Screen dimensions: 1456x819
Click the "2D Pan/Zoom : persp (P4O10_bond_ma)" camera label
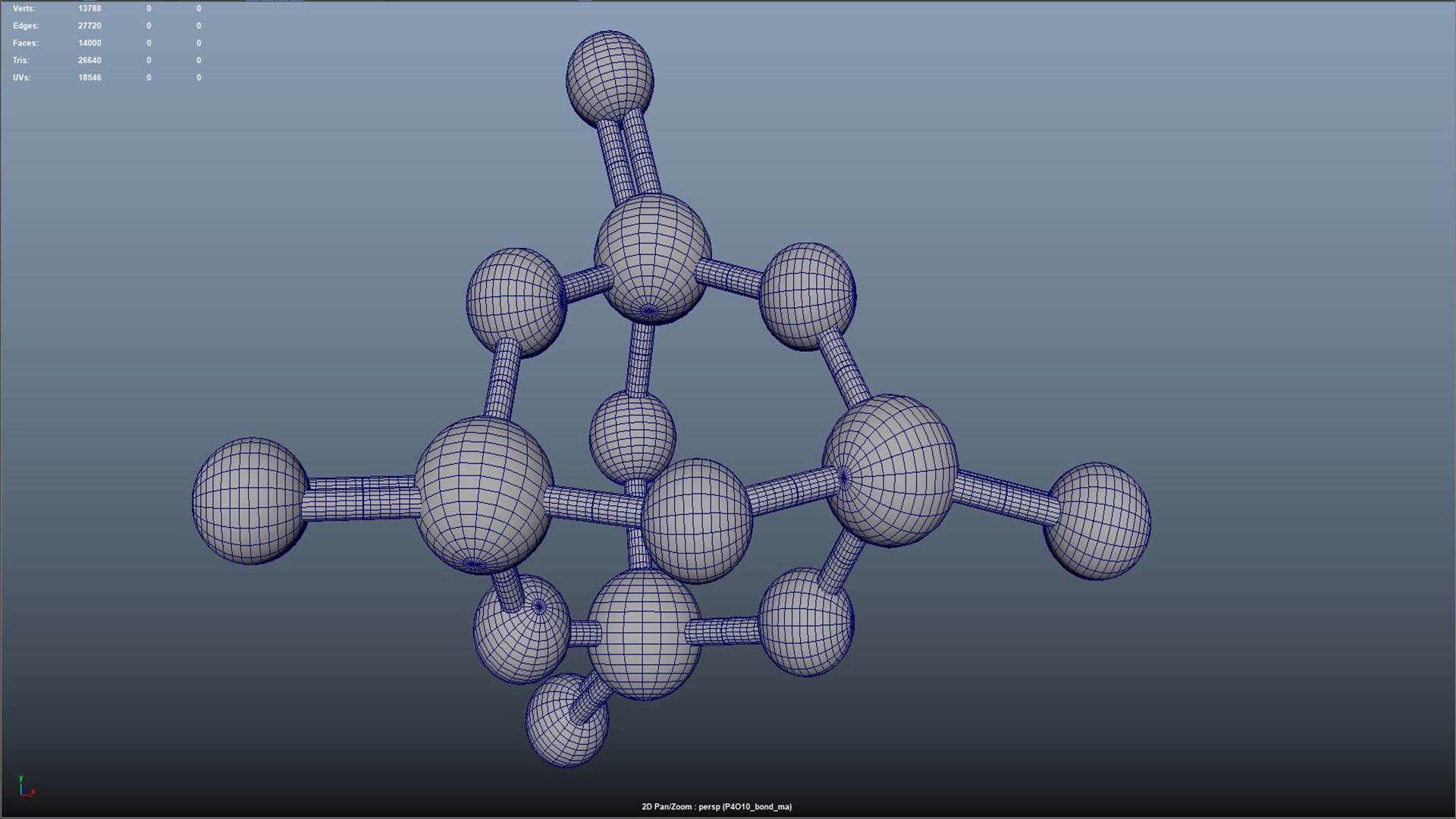(x=717, y=807)
